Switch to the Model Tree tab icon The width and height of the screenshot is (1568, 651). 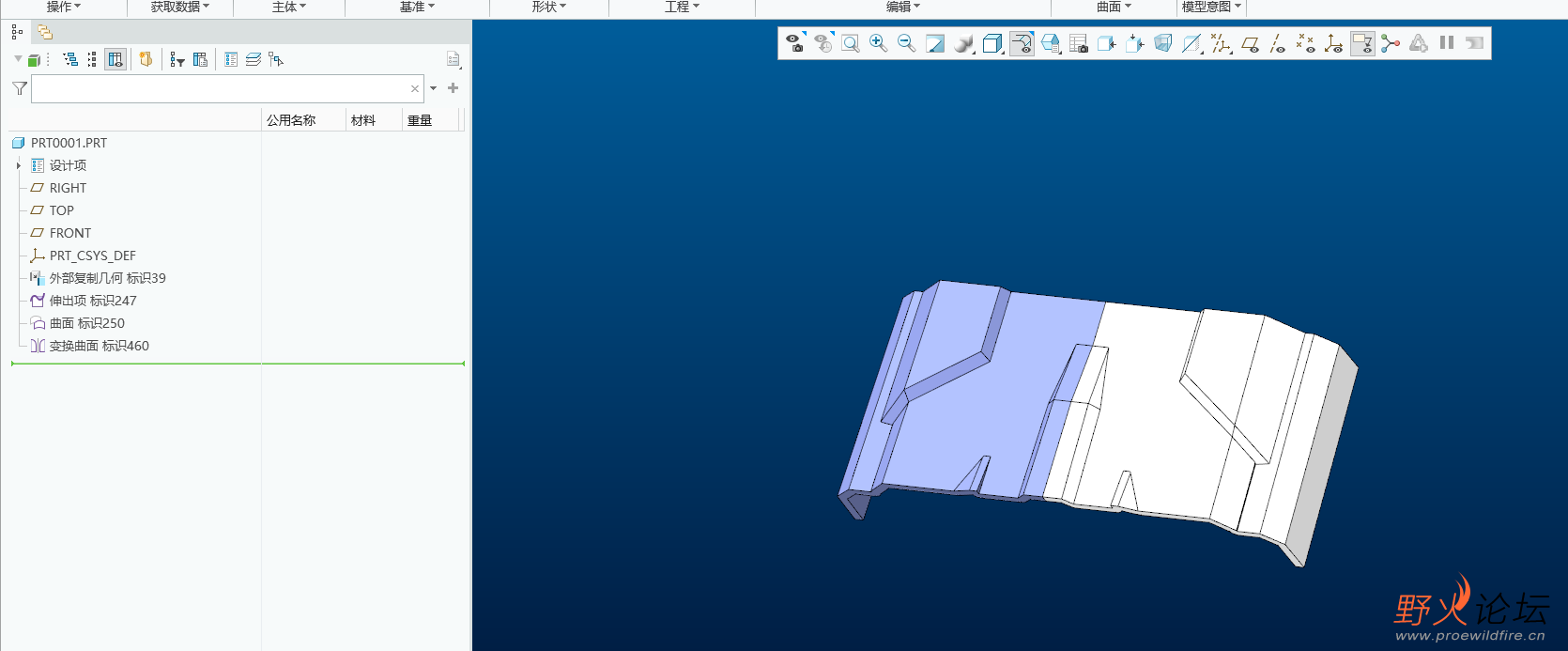[17, 32]
